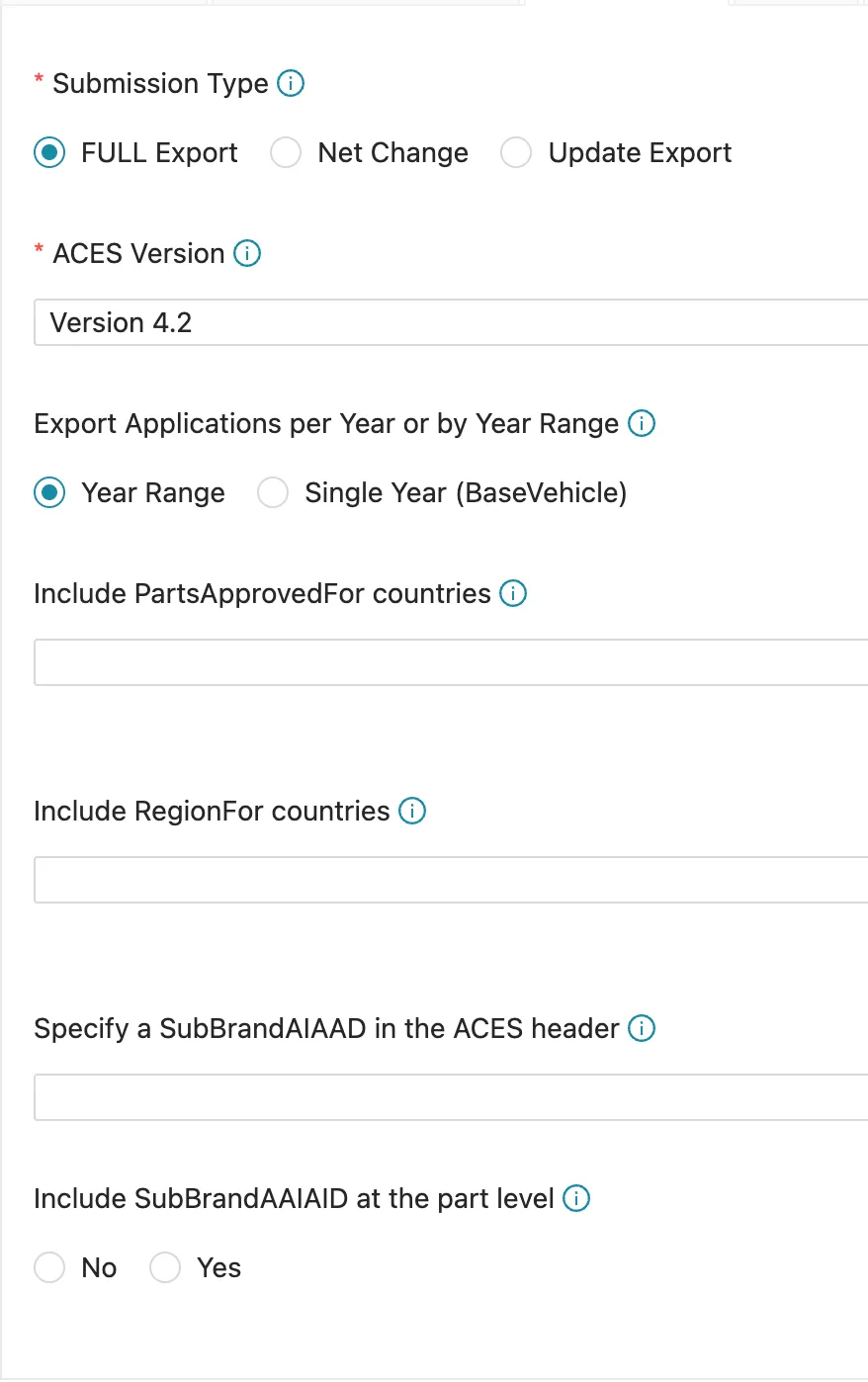Open the ACES Version dropdown showing Version 4.2
The width and height of the screenshot is (868, 1382).
pyautogui.click(x=450, y=323)
